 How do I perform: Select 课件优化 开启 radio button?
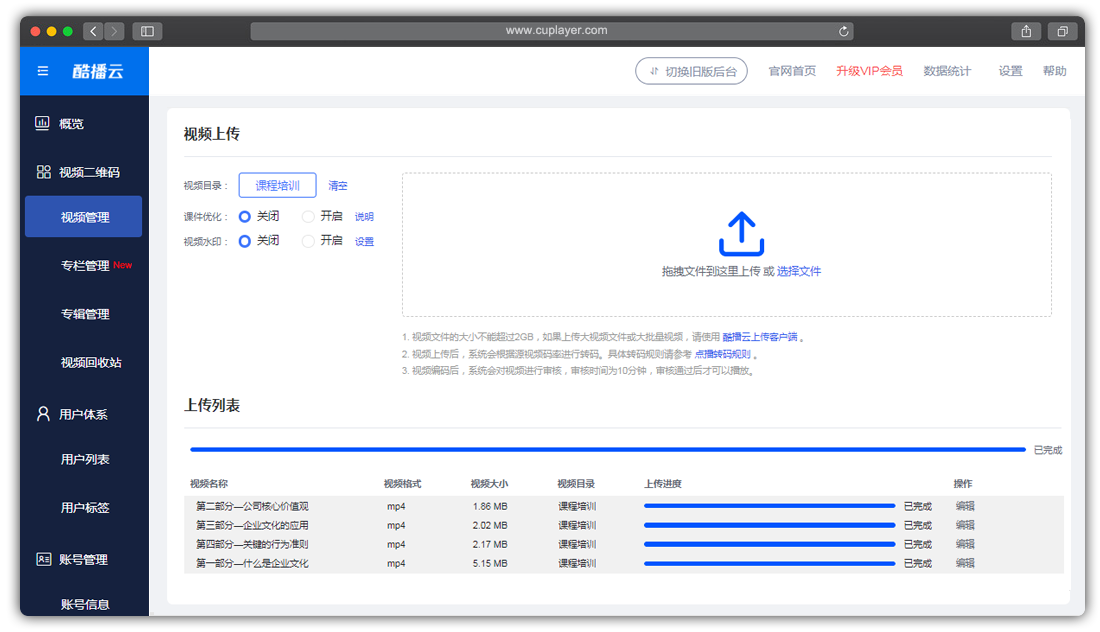tap(308, 217)
